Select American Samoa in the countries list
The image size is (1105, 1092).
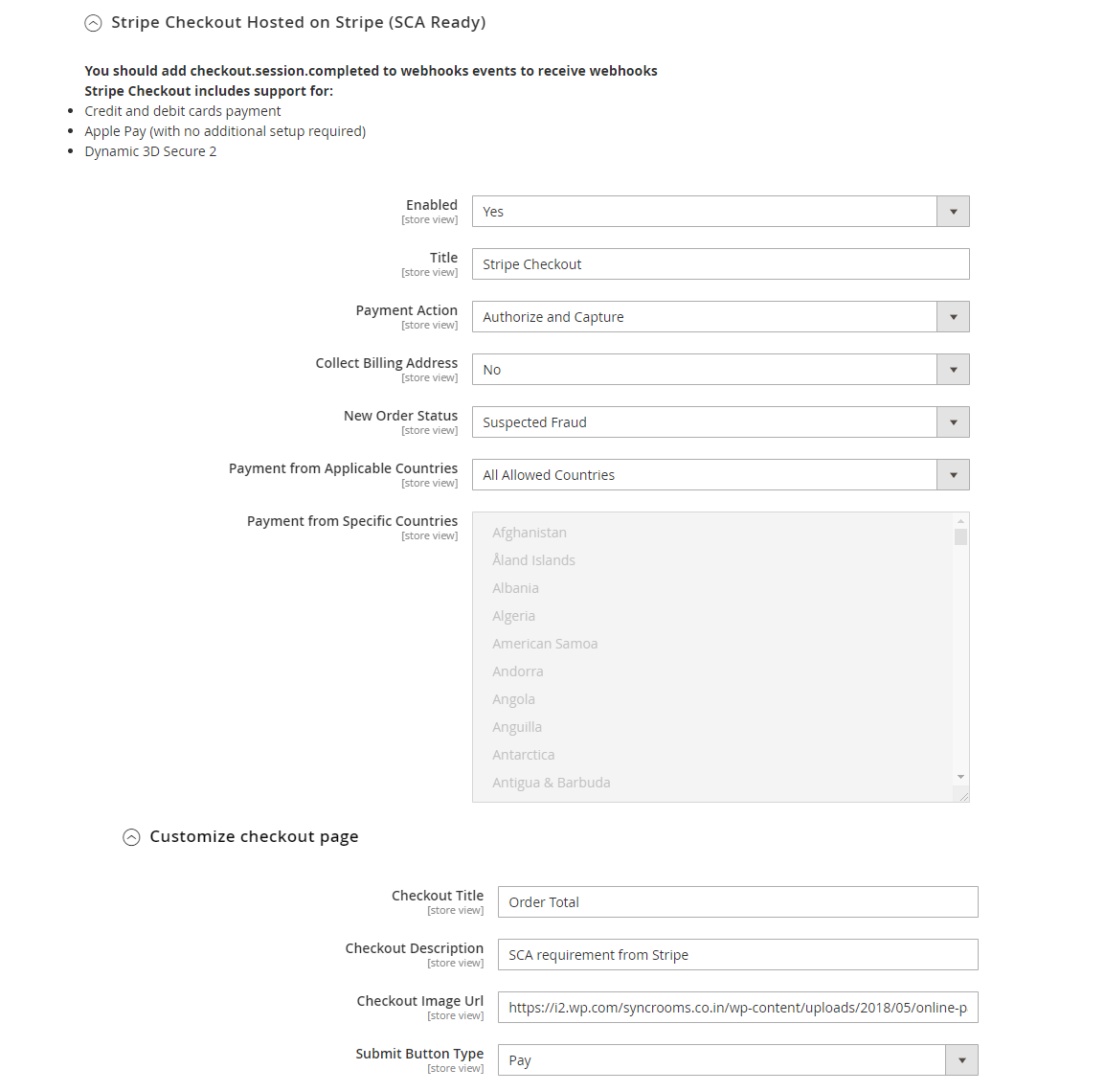[545, 644]
